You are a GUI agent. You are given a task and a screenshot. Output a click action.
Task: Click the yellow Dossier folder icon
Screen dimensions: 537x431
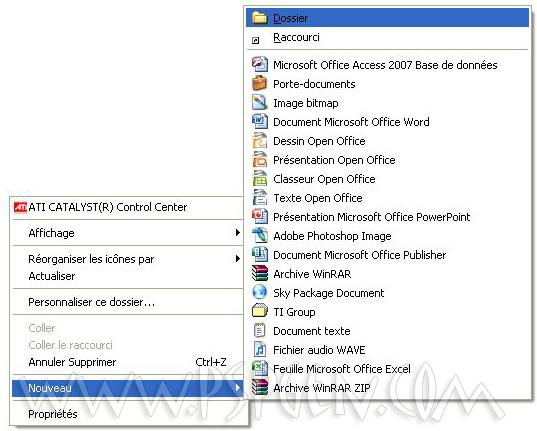[259, 17]
